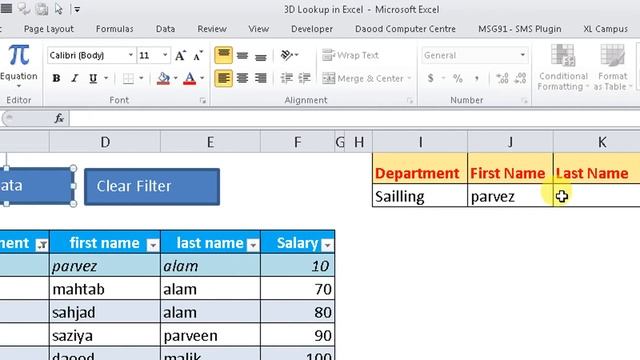The height and width of the screenshot is (360, 640).
Task: Select cell containing saziya
Action: [x=105, y=336]
